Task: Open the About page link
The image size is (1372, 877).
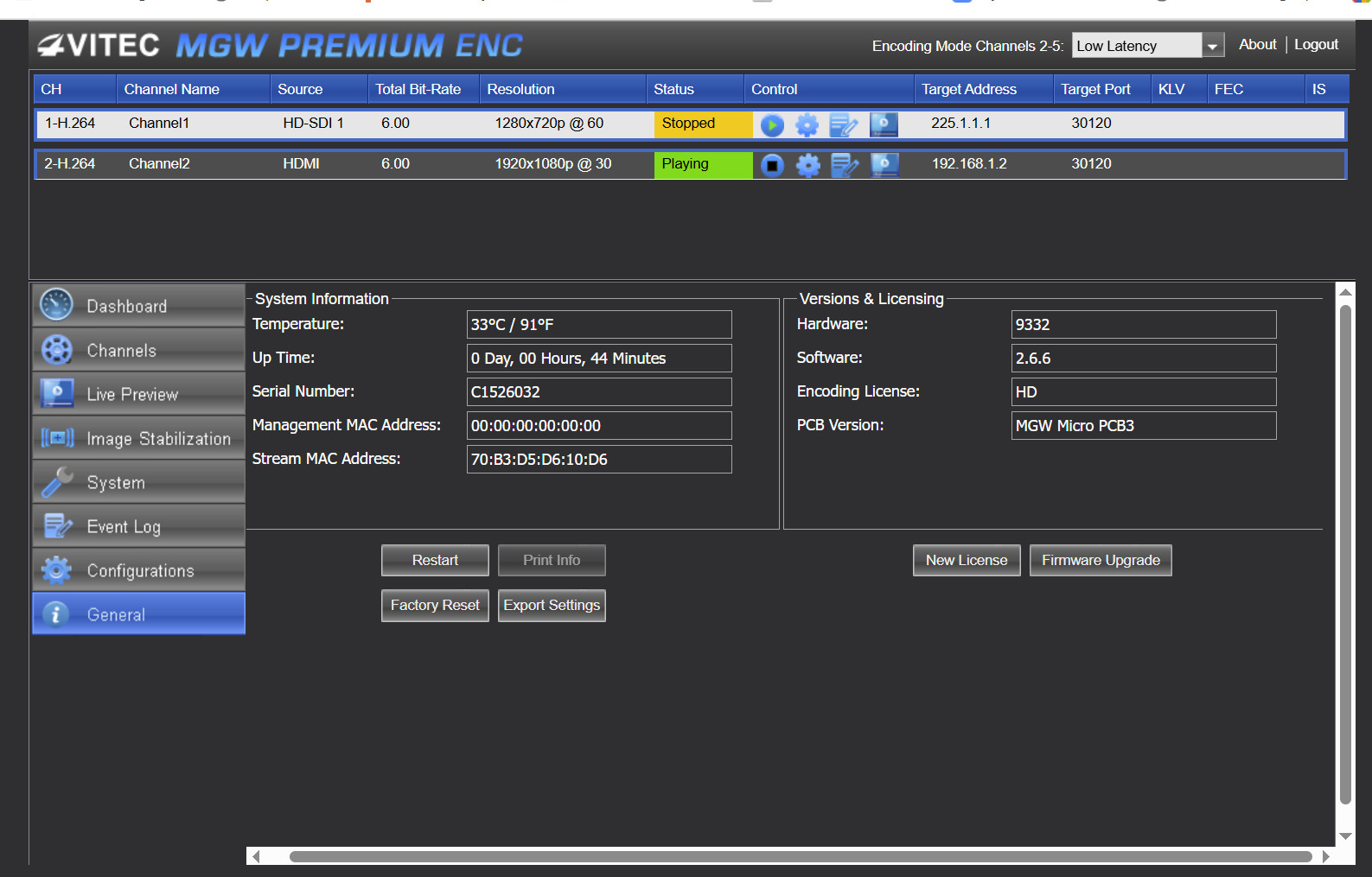Action: pos(1257,45)
